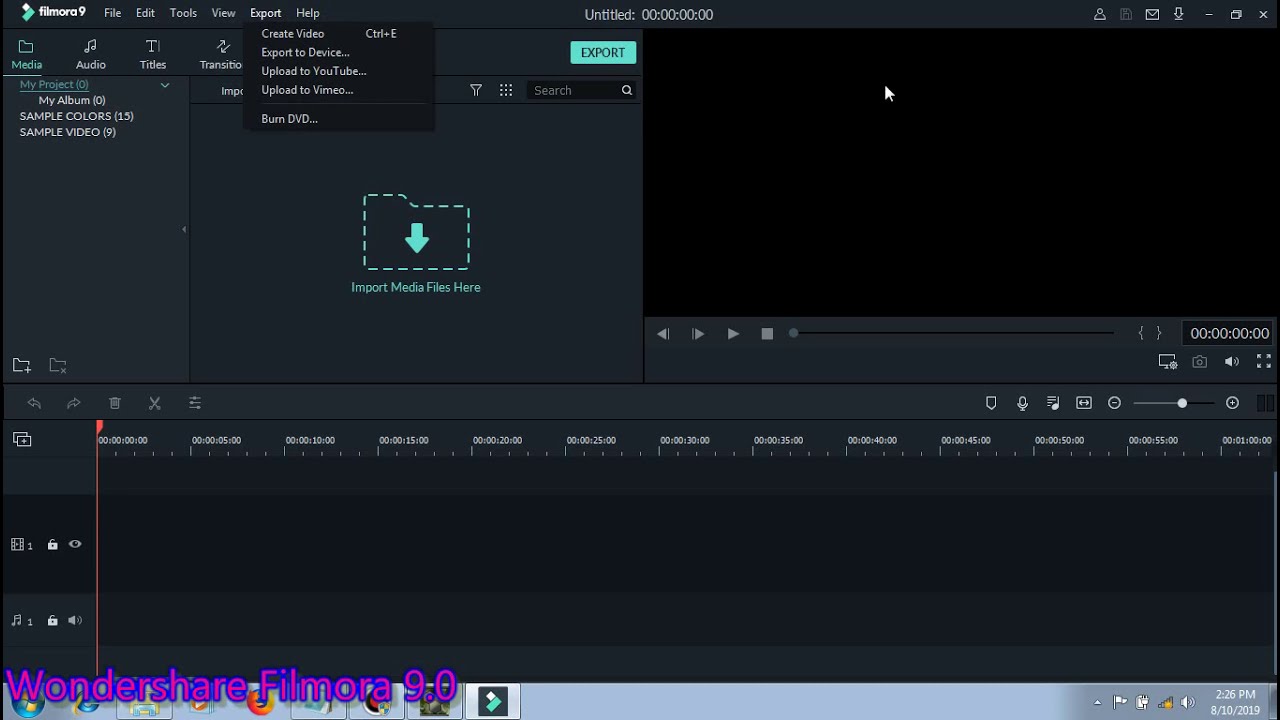Collapse the My Project folder chevron

pyautogui.click(x=165, y=85)
